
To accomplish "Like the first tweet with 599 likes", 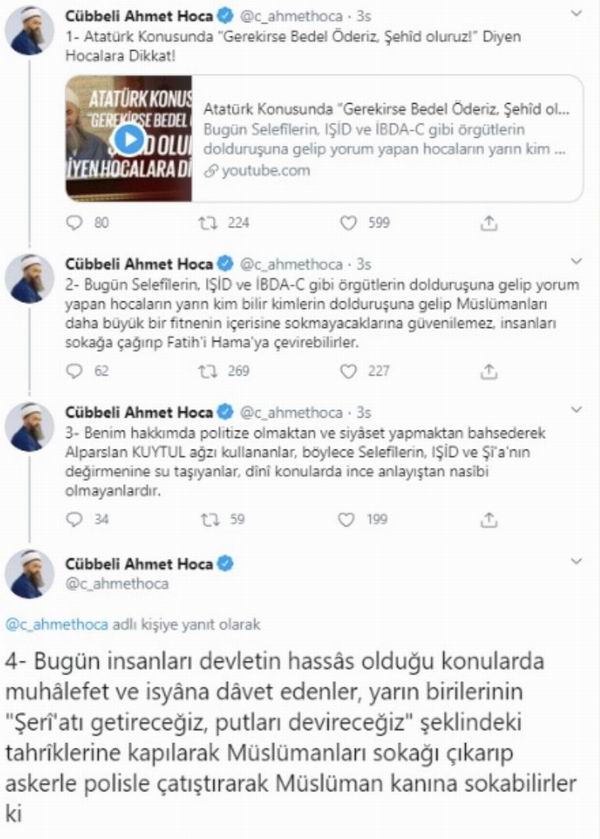I will (x=348, y=223).
